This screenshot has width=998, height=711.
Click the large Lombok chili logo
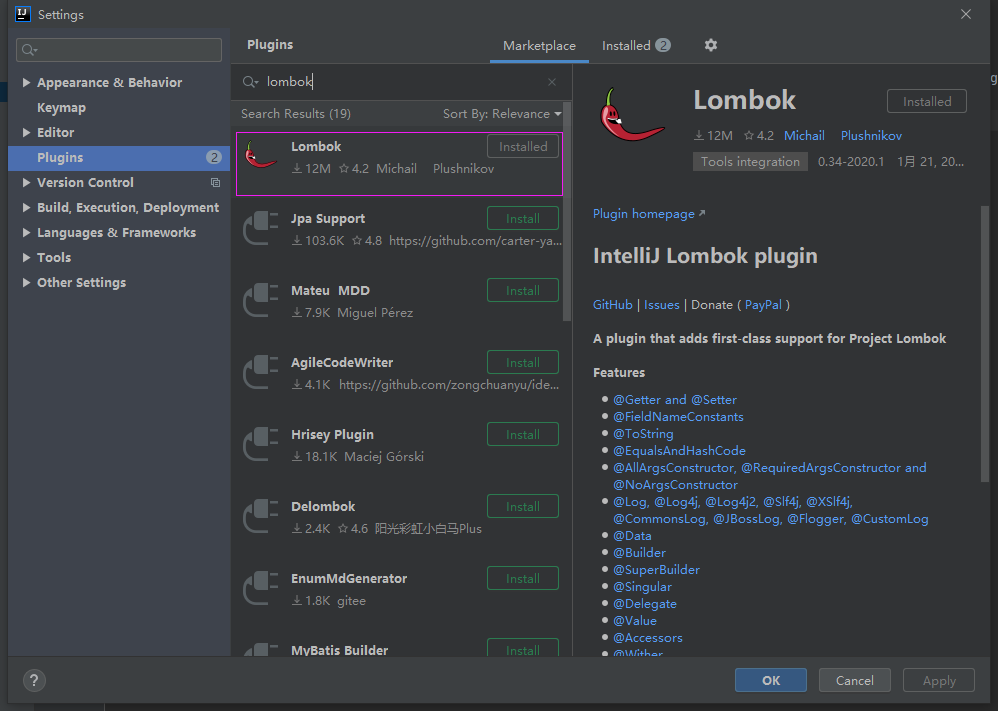pos(631,115)
